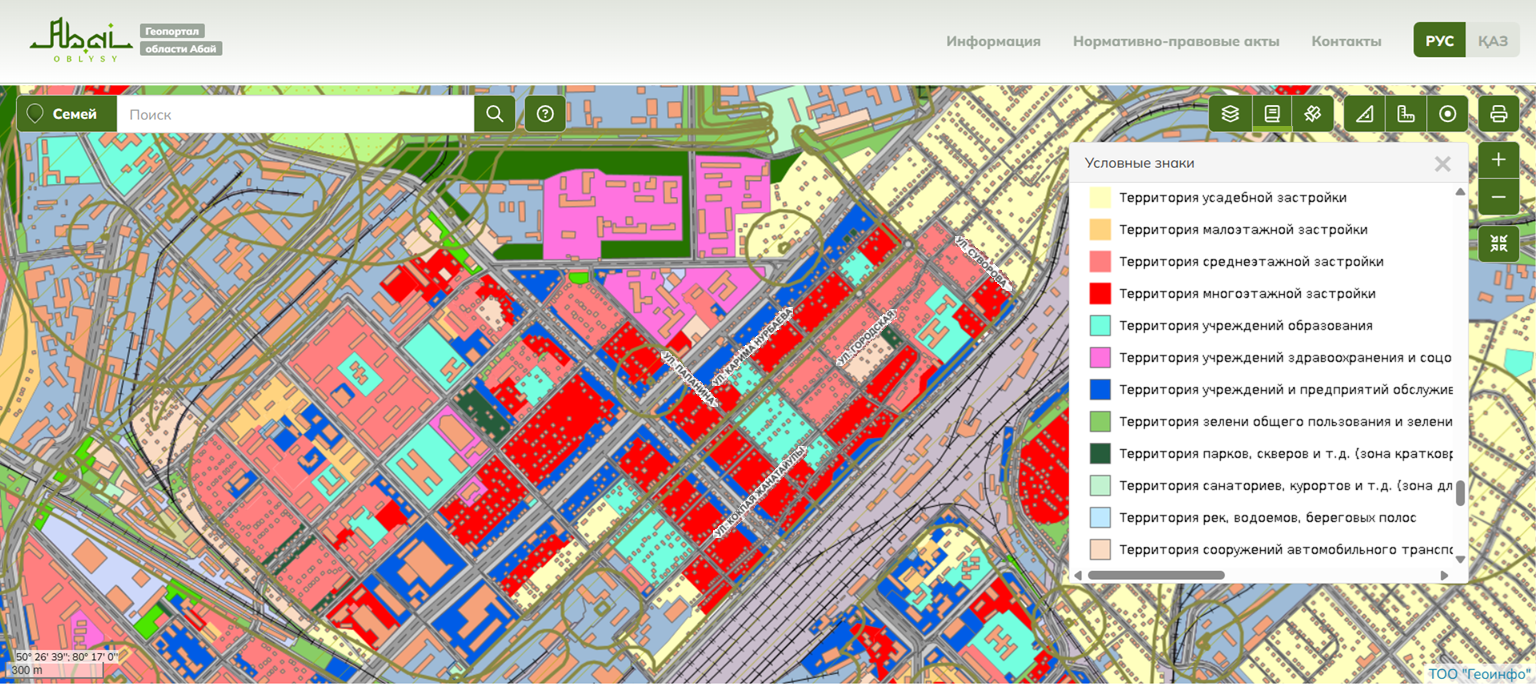Viewport: 1536px width, 685px height.
Task: Open the Информация menu item
Action: pos(993,41)
